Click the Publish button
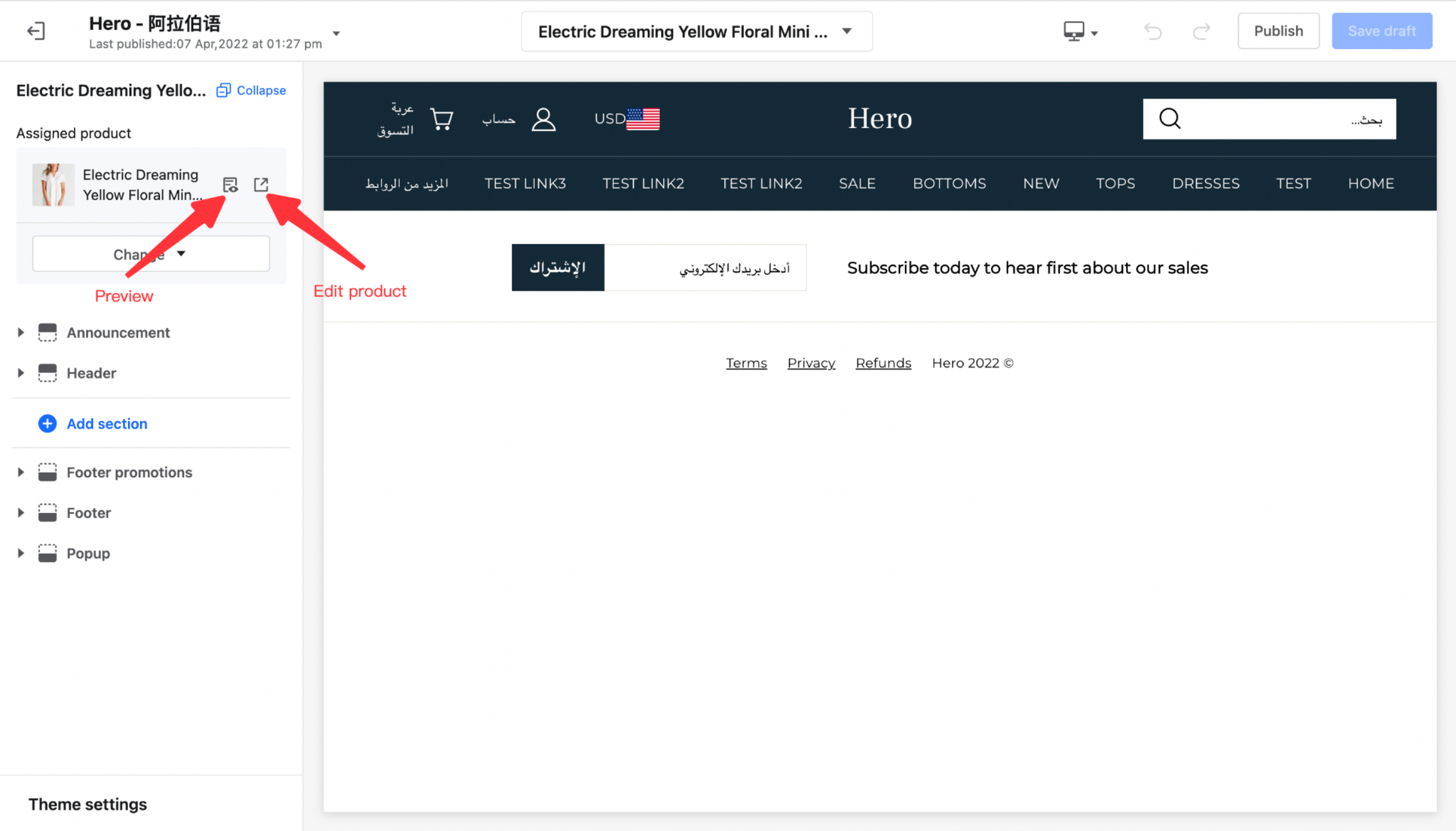 tap(1278, 30)
